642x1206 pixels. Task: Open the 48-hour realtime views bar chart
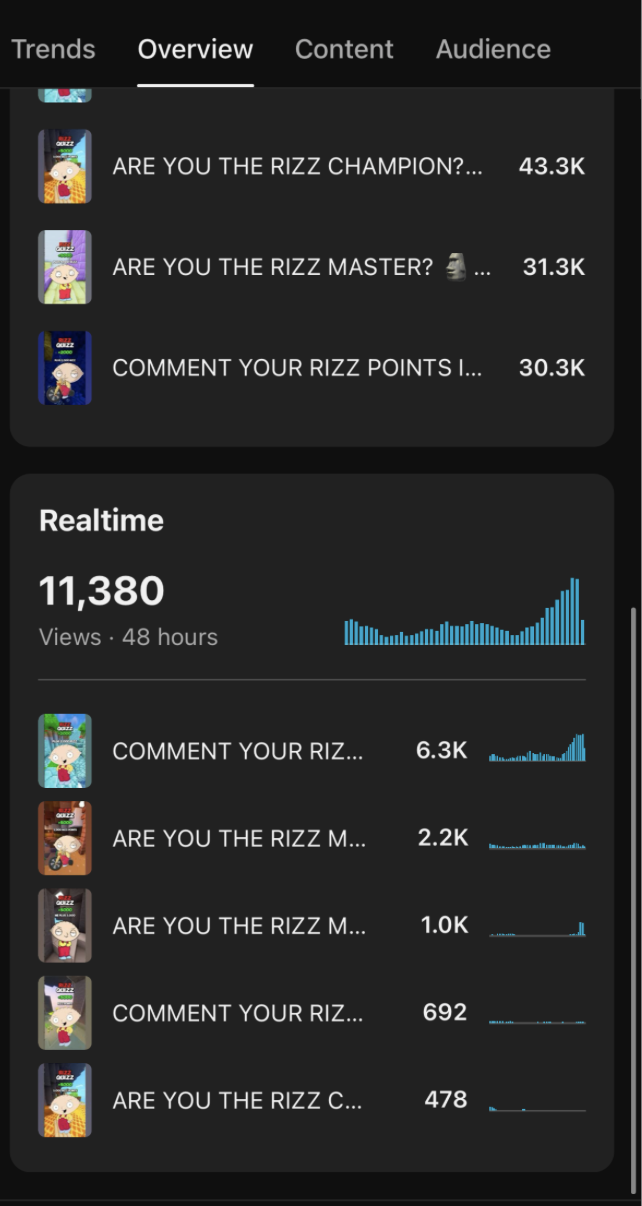[464, 612]
